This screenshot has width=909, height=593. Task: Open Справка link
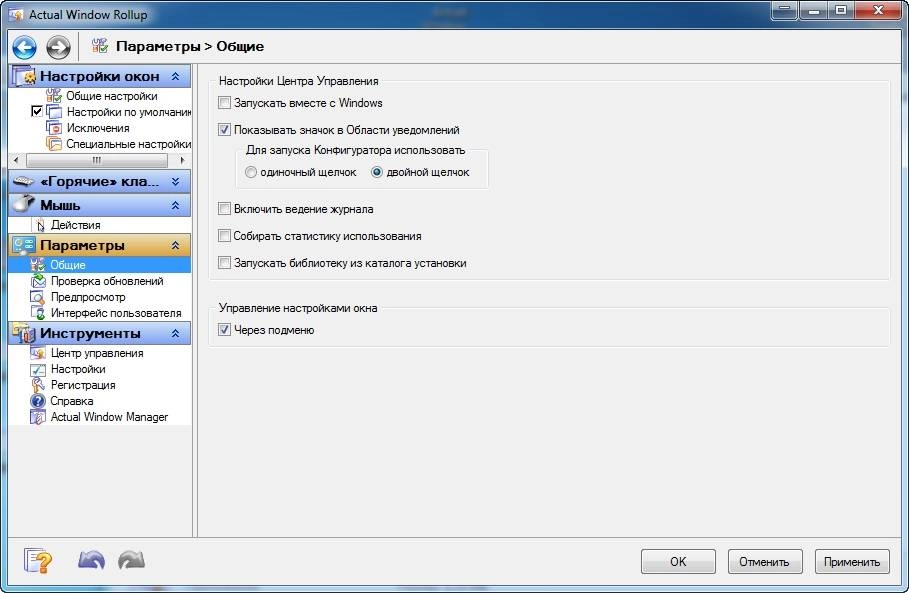[72, 401]
